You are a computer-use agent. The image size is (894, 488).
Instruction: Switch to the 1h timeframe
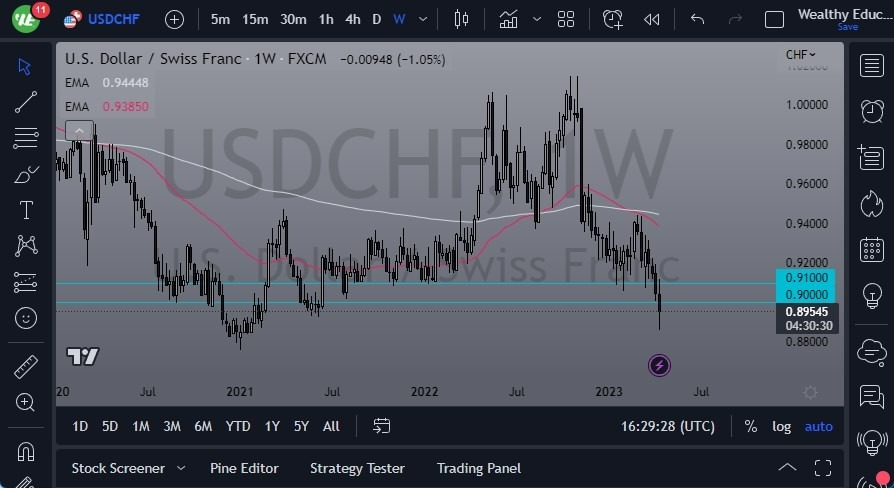[326, 19]
